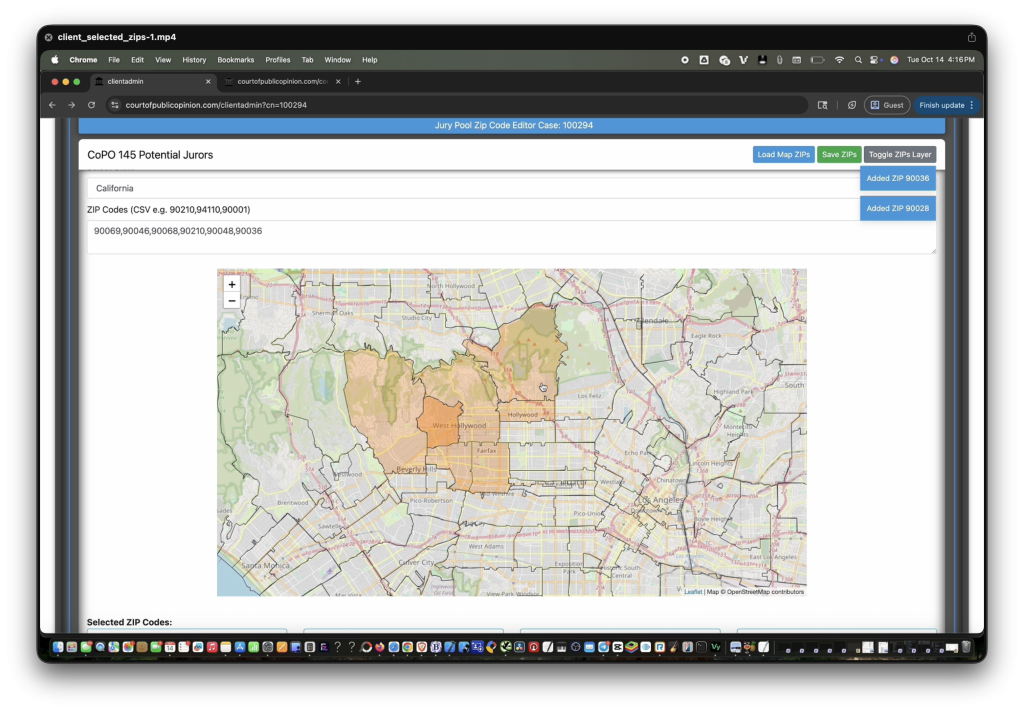Click the screen recording indicator in menu bar

click(684, 59)
